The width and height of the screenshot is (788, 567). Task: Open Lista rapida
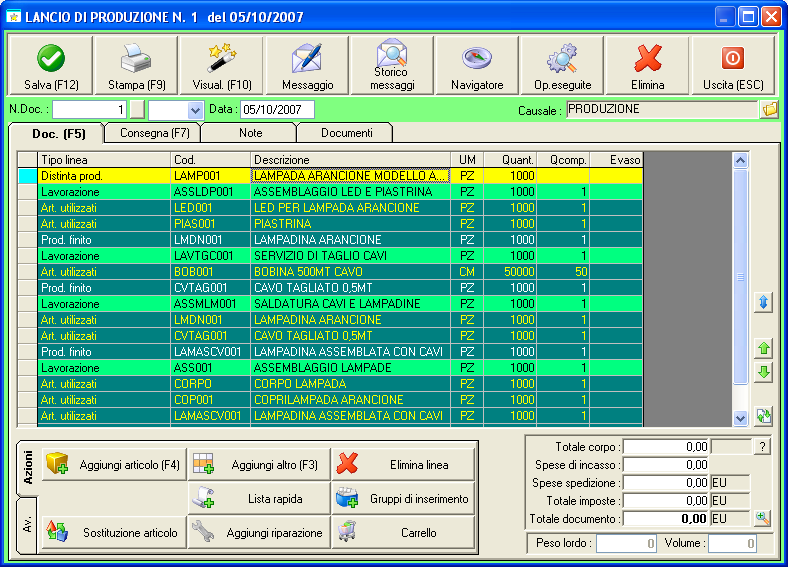click(259, 499)
